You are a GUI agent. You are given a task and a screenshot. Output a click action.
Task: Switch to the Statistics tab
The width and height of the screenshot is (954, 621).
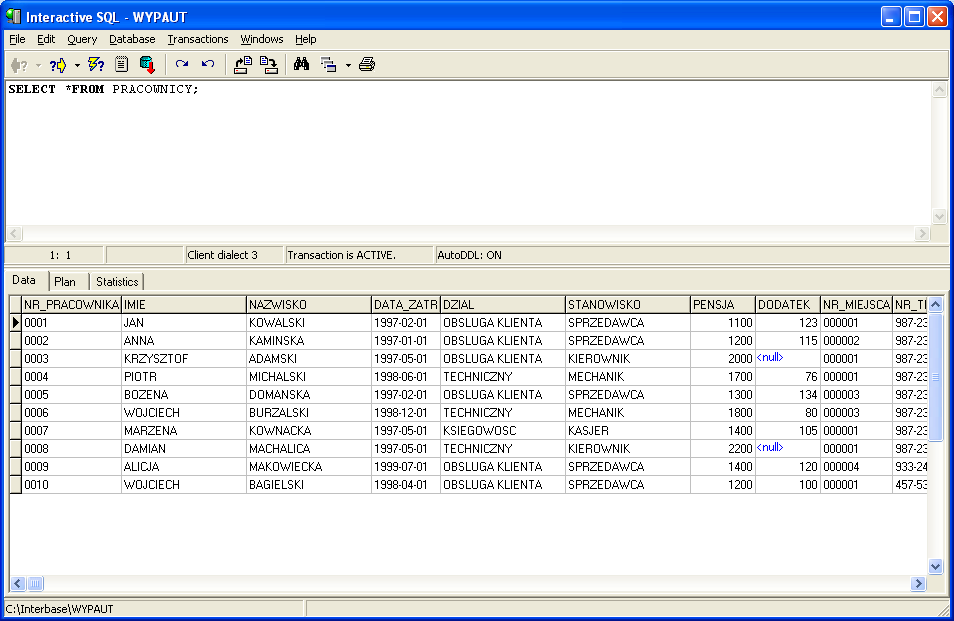[x=117, y=282]
